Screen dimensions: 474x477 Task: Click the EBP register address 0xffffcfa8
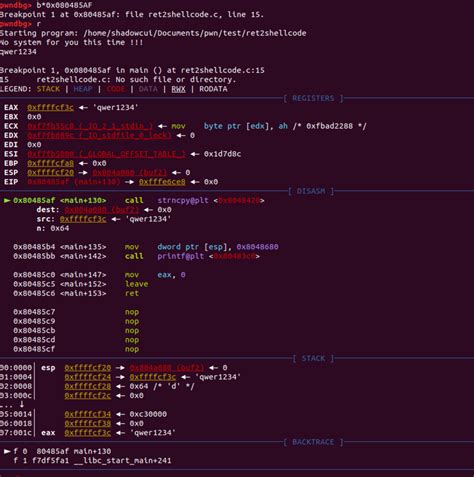50,163
